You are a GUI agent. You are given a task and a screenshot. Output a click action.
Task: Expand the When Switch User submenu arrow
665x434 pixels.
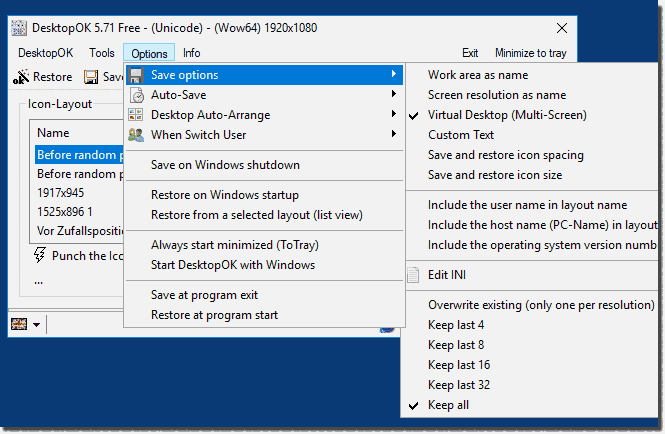pyautogui.click(x=394, y=135)
